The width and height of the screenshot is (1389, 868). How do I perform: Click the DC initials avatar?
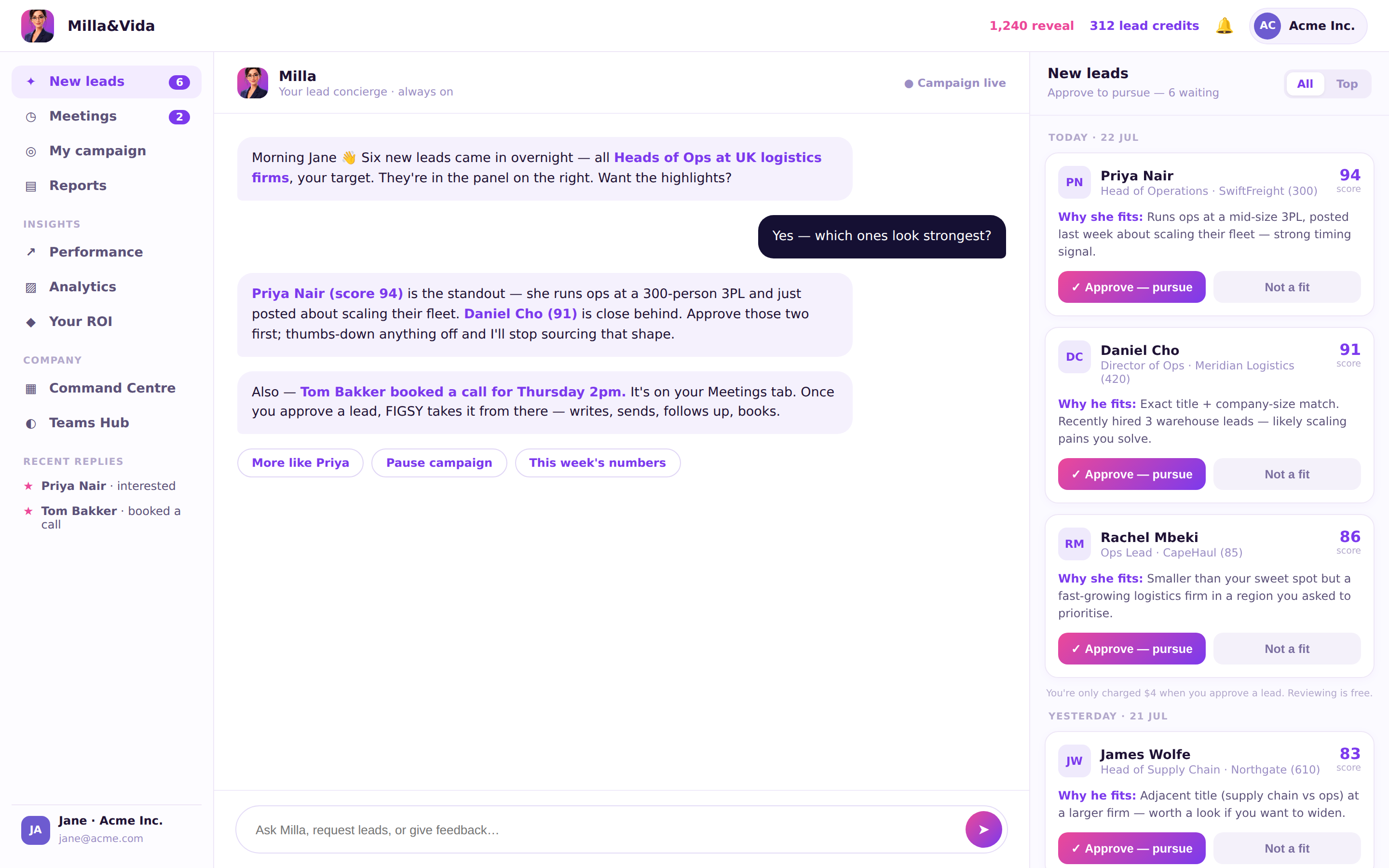(x=1074, y=356)
